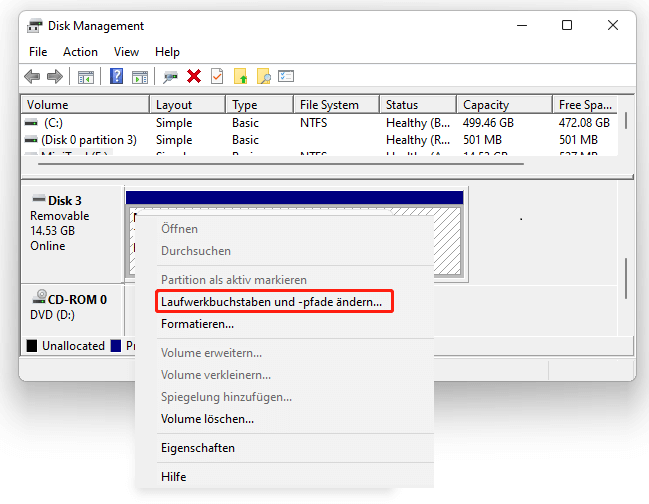Click the volume list vertical scrollbar

pos(625,121)
